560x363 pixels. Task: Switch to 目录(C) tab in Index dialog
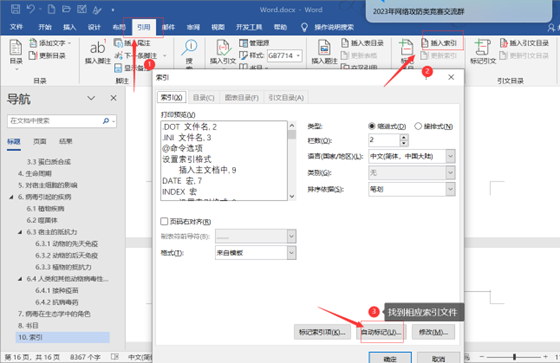point(204,98)
